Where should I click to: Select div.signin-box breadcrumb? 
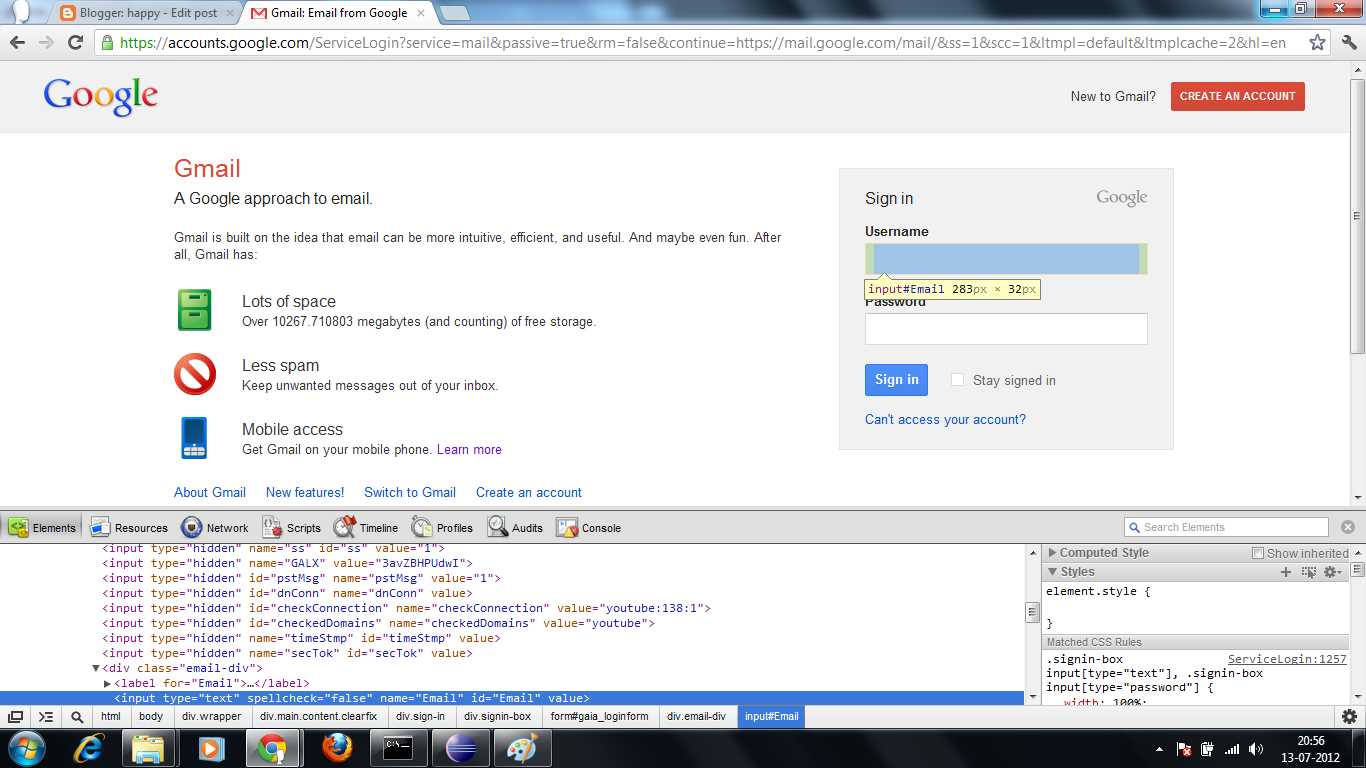497,717
